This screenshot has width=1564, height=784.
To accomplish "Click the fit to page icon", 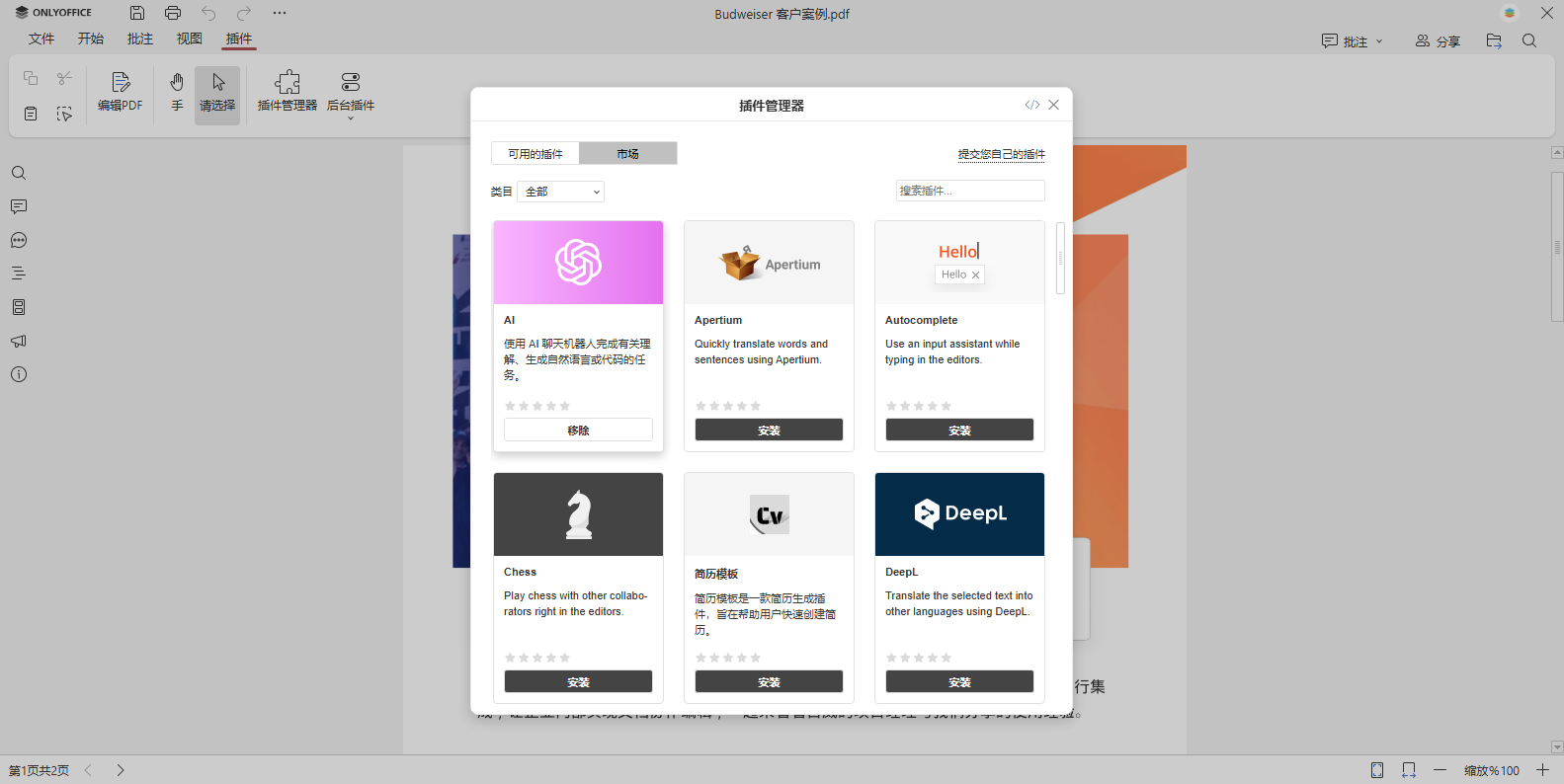I will (1377, 770).
